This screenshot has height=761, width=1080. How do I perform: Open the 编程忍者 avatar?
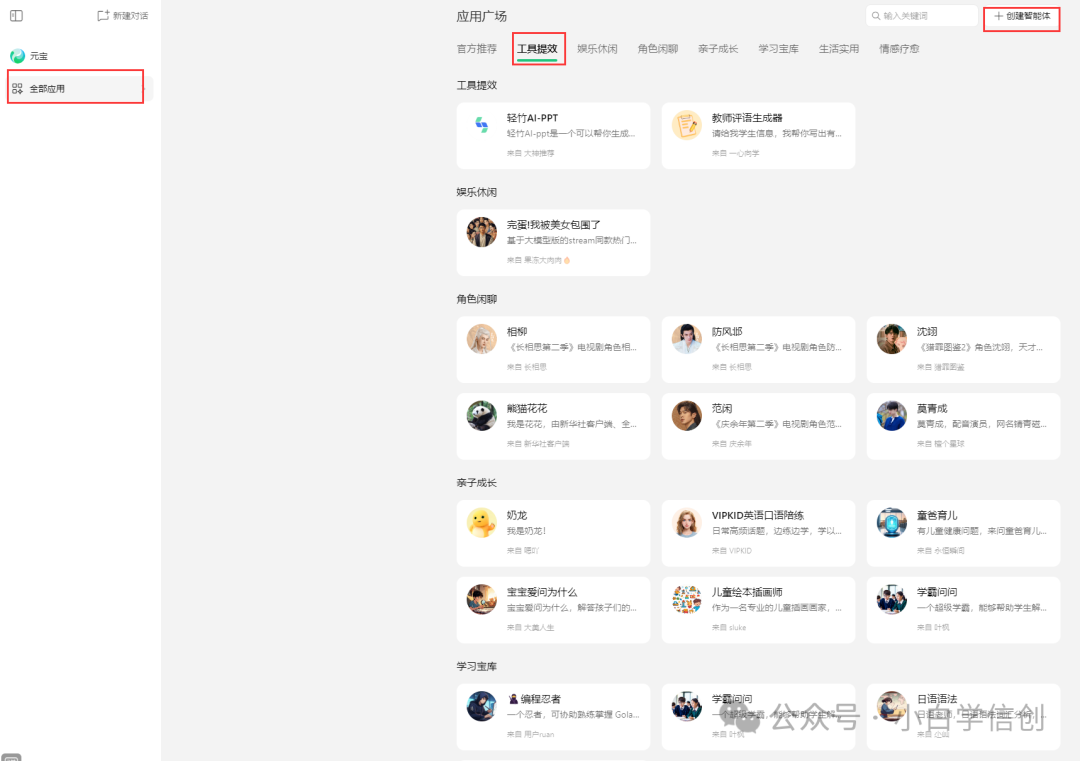[x=481, y=706]
